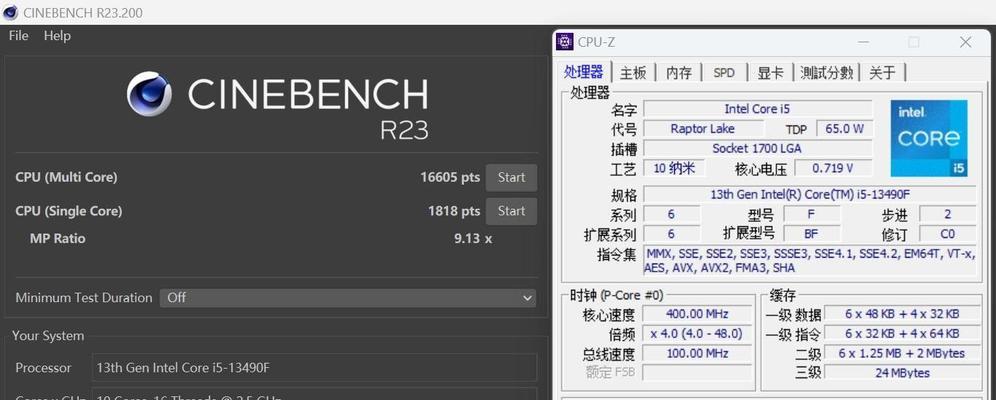The height and width of the screenshot is (400, 996).
Task: Switch to the 主板 tab in CPU-Z
Action: (x=633, y=73)
